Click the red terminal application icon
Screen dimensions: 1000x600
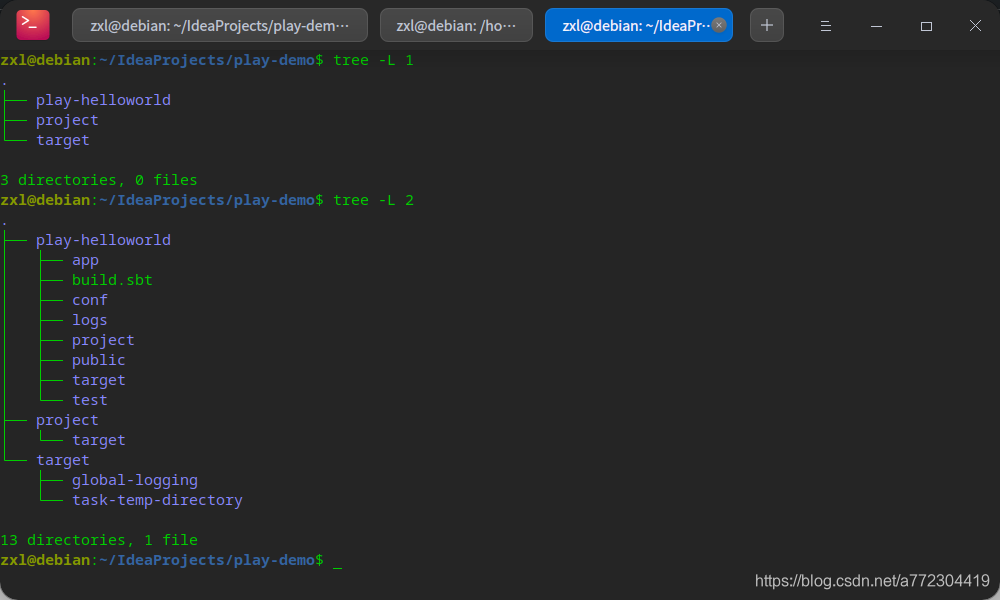(x=31, y=24)
